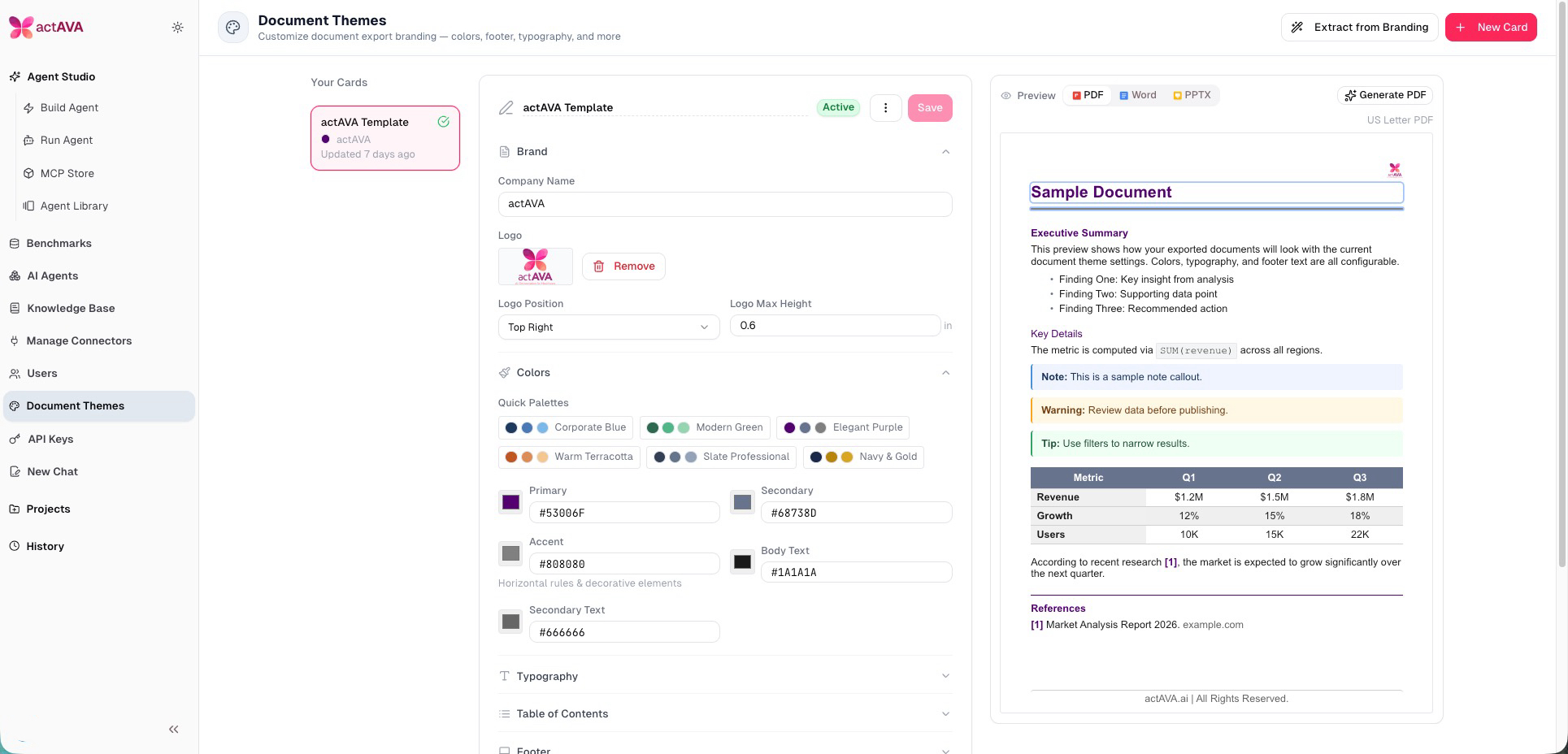Click the MCP Store cube icon

(x=28, y=173)
